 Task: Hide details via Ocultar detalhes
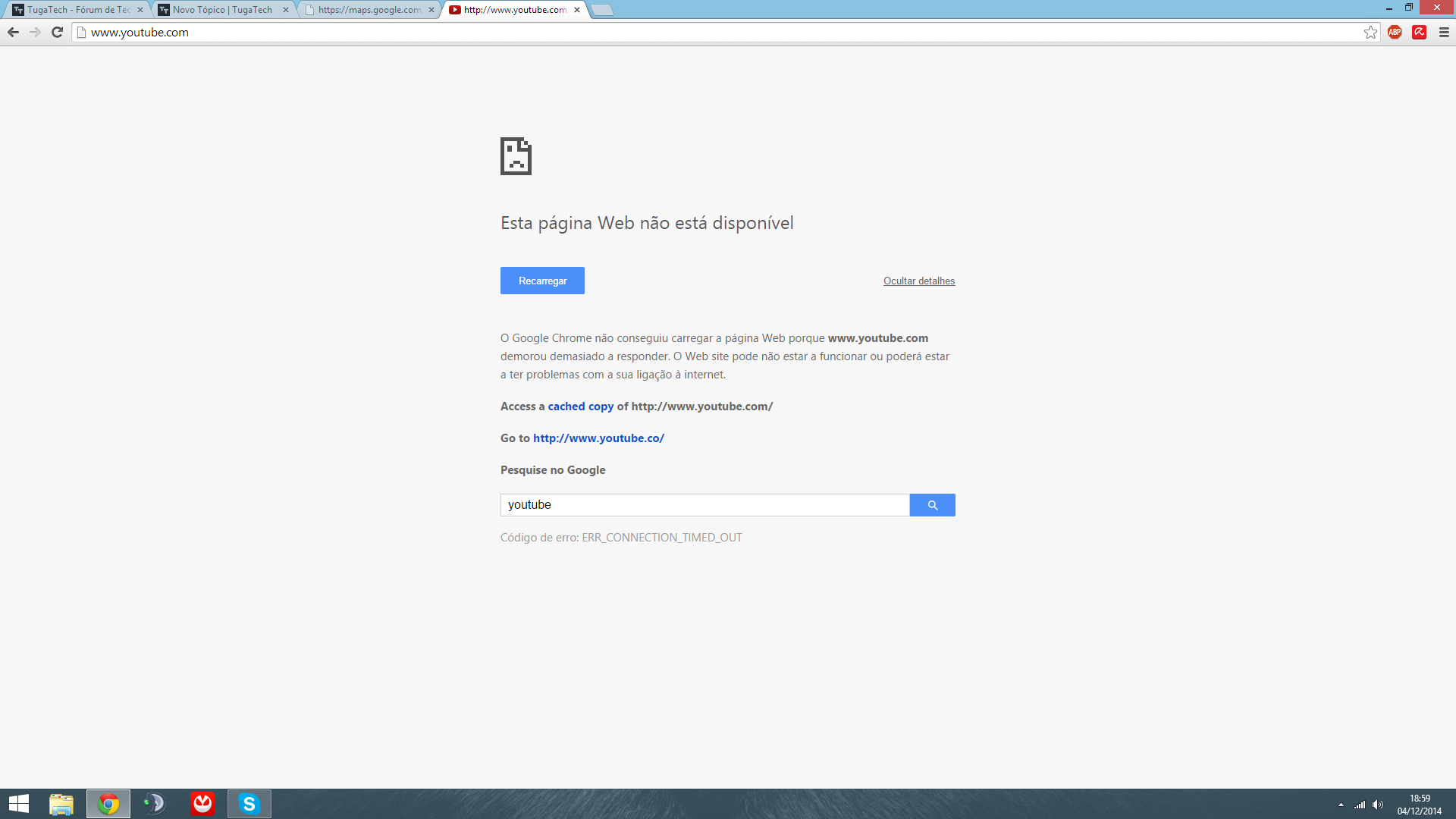coord(918,281)
